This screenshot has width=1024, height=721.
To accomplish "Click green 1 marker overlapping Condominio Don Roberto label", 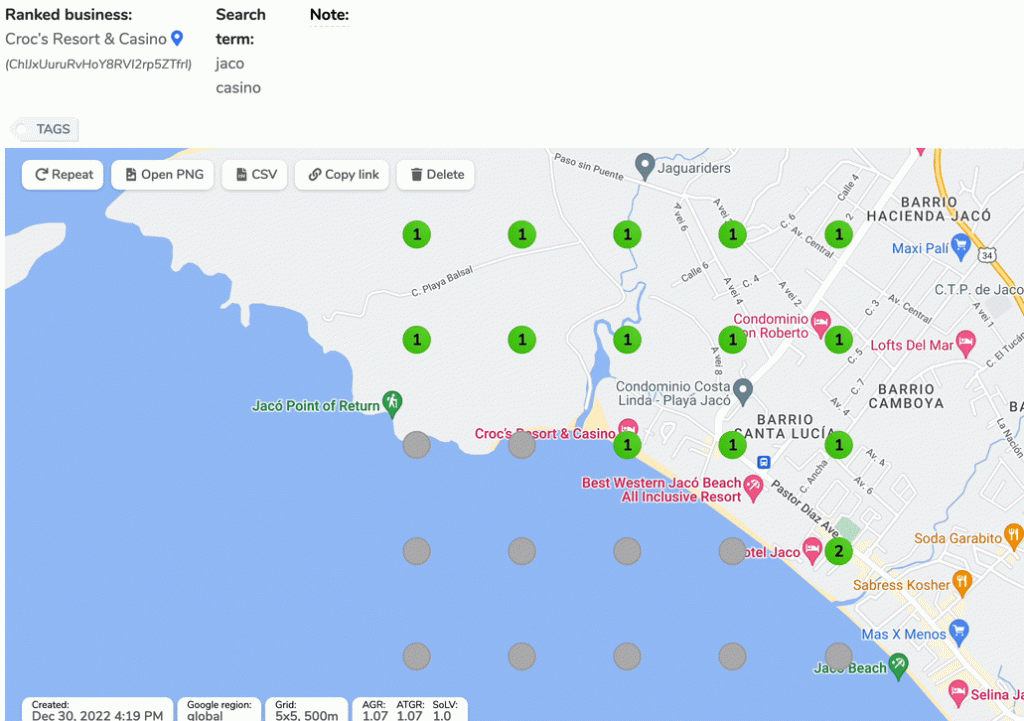I will click(733, 340).
